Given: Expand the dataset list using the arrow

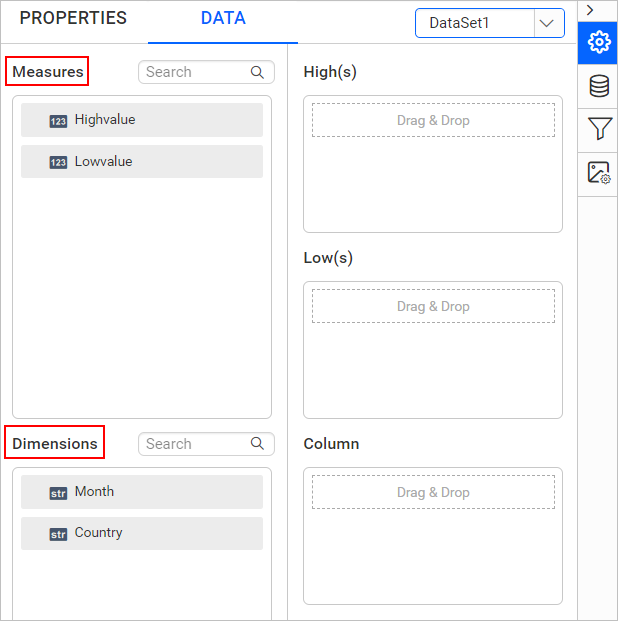Looking at the screenshot, I should [x=549, y=23].
